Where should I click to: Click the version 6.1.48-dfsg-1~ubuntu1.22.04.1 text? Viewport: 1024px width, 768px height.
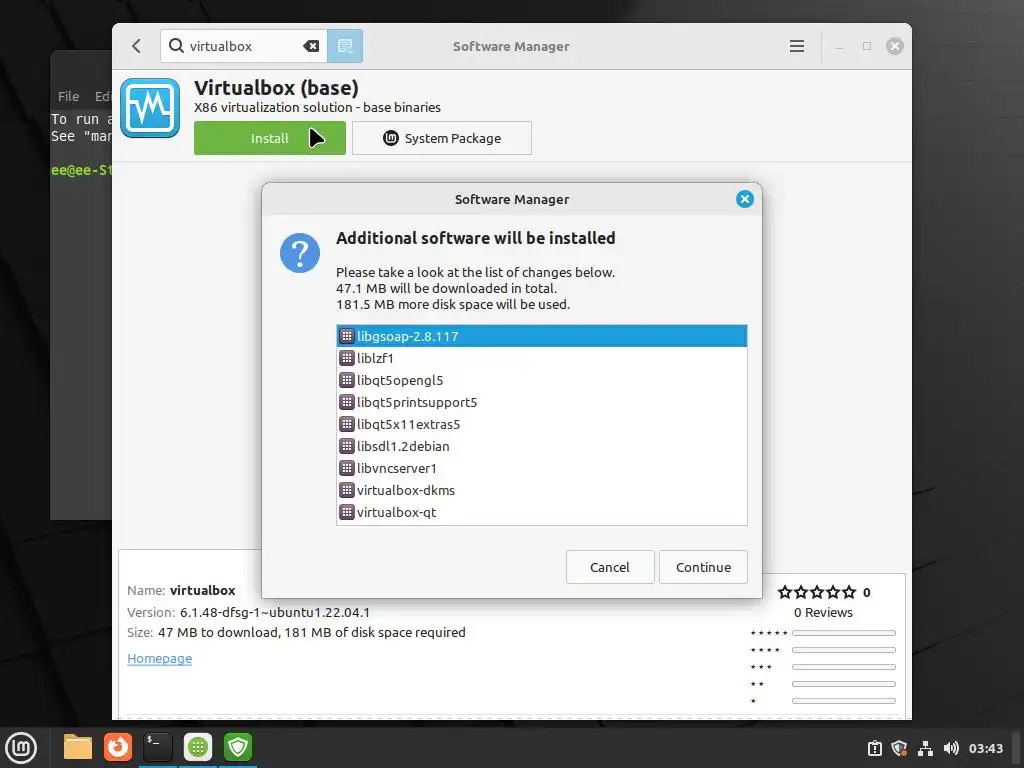(275, 613)
